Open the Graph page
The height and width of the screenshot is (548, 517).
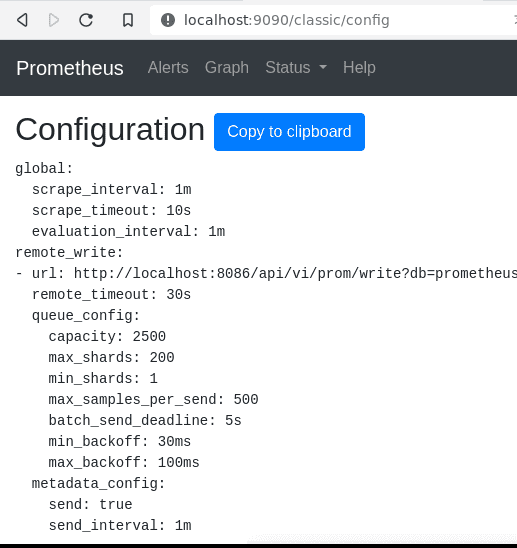click(227, 67)
